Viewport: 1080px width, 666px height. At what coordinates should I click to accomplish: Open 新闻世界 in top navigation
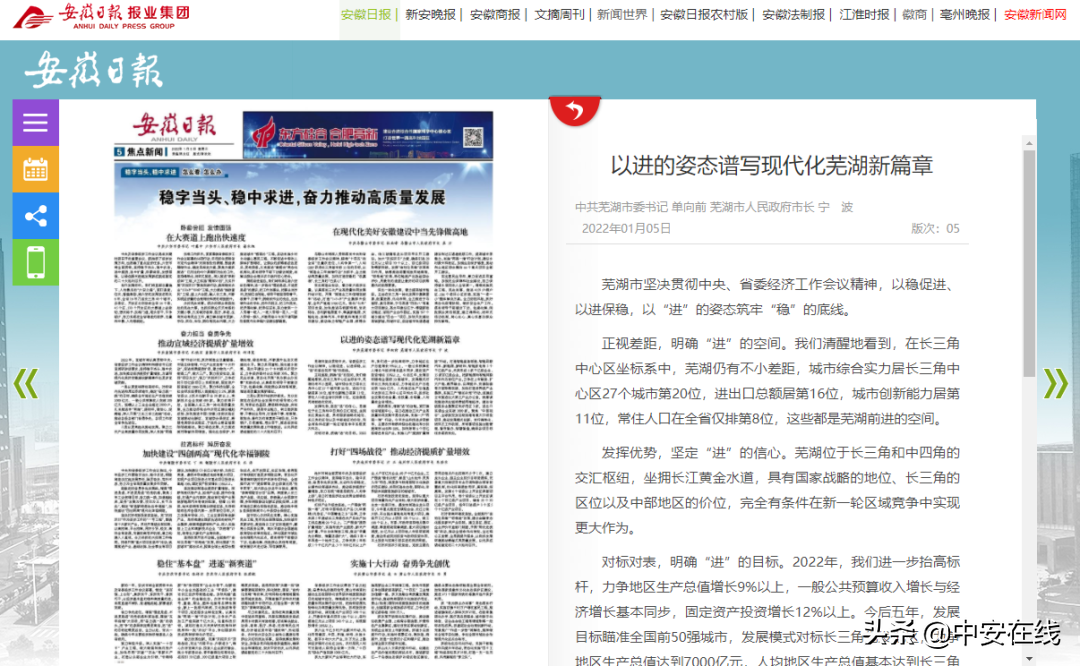(622, 14)
